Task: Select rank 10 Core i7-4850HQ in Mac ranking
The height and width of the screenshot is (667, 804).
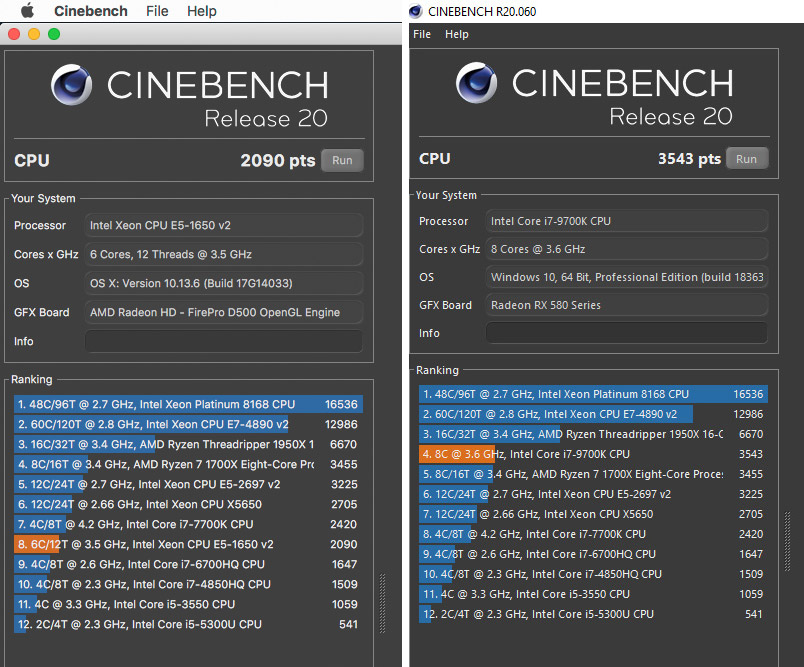Action: click(188, 584)
